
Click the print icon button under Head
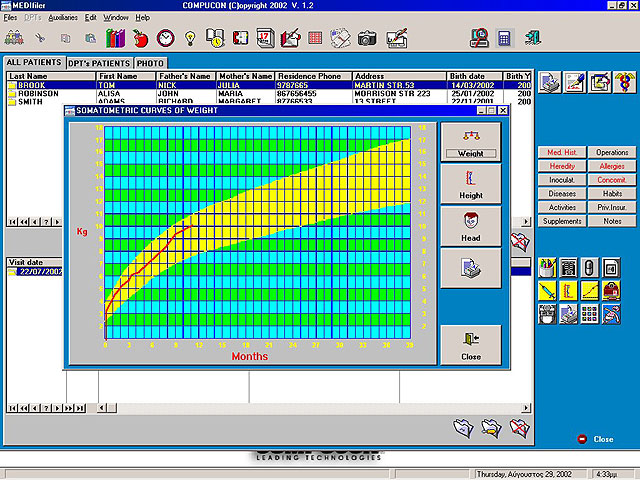471,268
